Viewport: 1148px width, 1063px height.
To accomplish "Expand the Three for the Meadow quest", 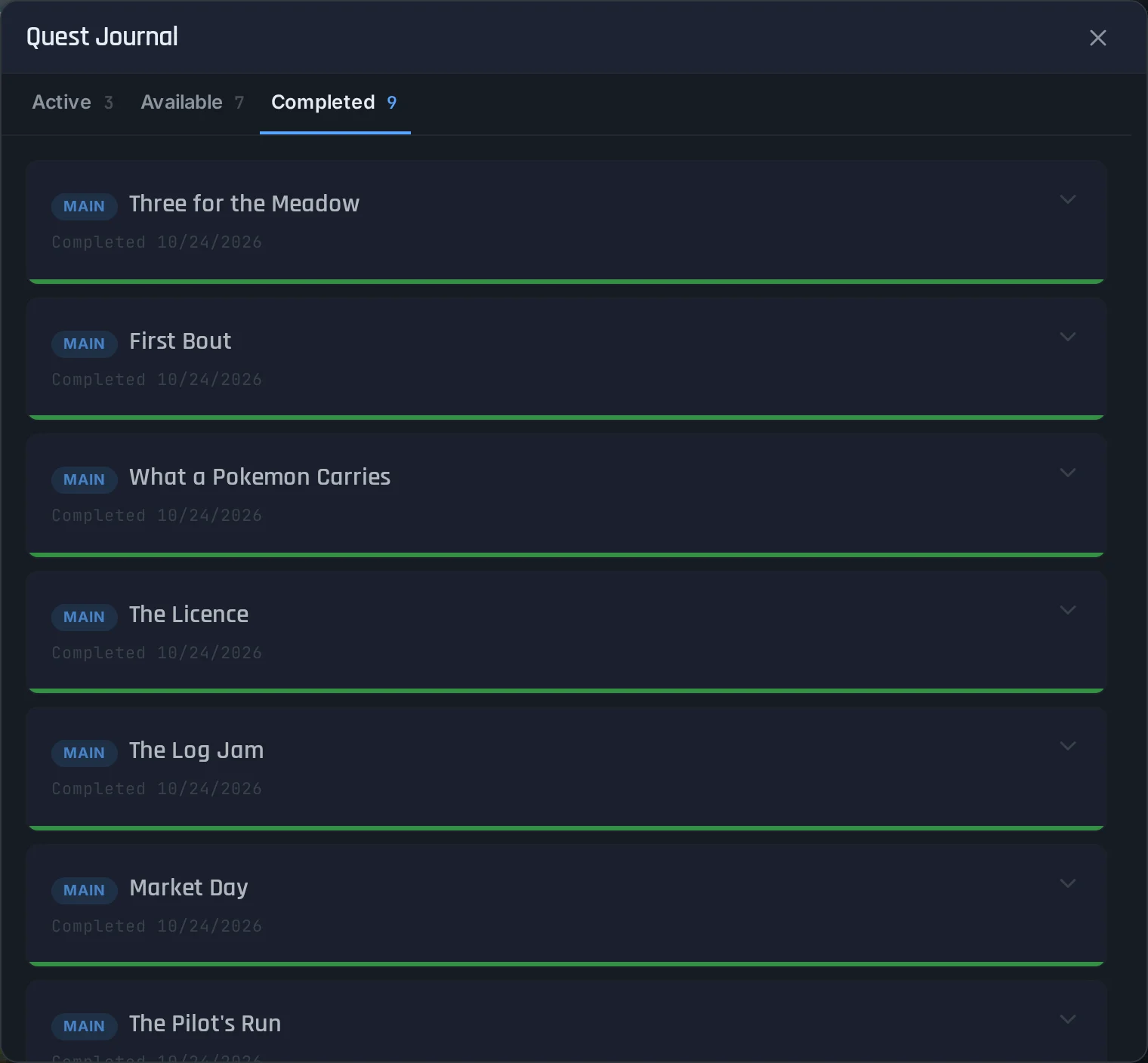I will pyautogui.click(x=1067, y=200).
